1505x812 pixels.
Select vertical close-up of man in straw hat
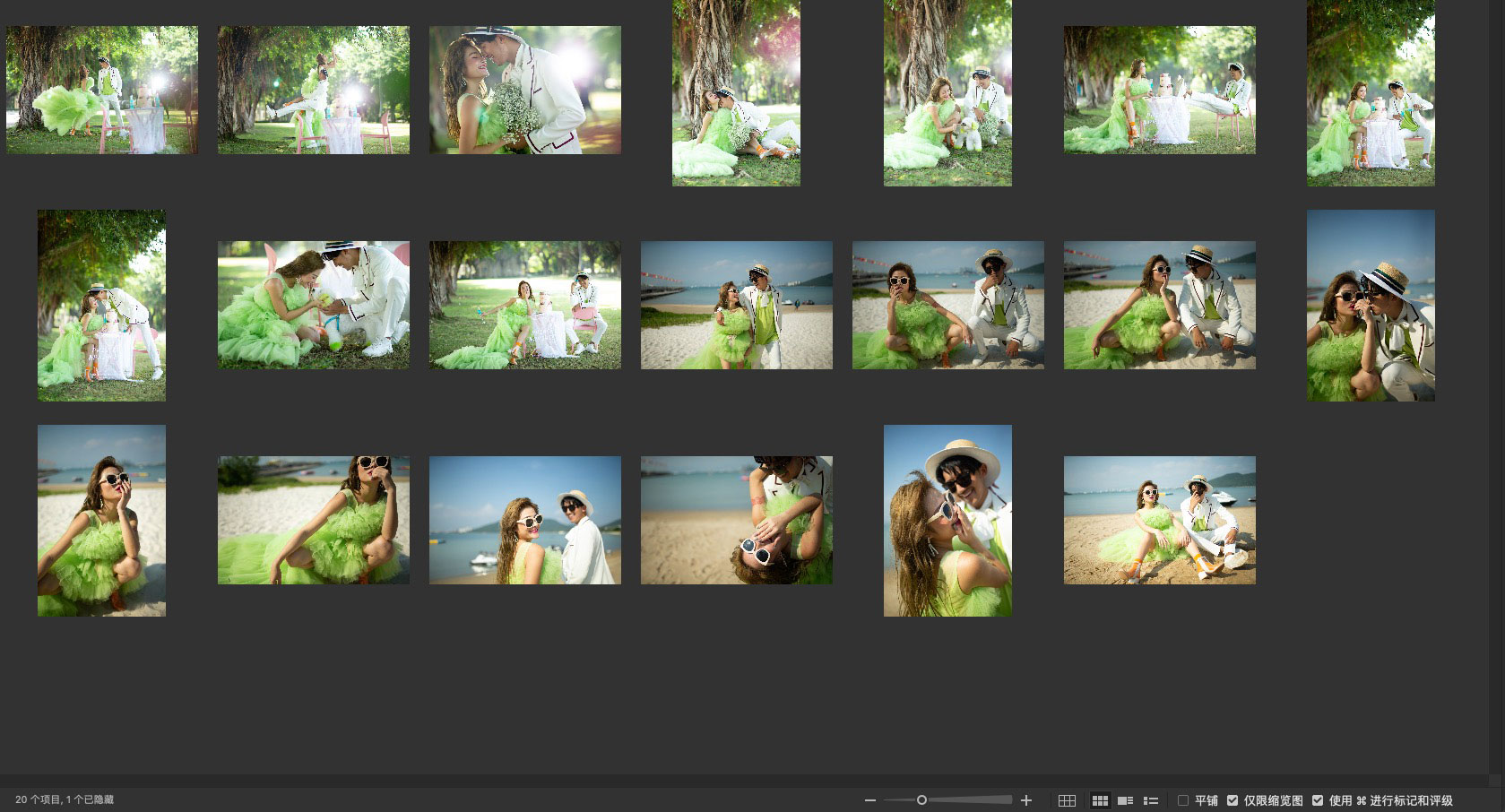pos(947,520)
